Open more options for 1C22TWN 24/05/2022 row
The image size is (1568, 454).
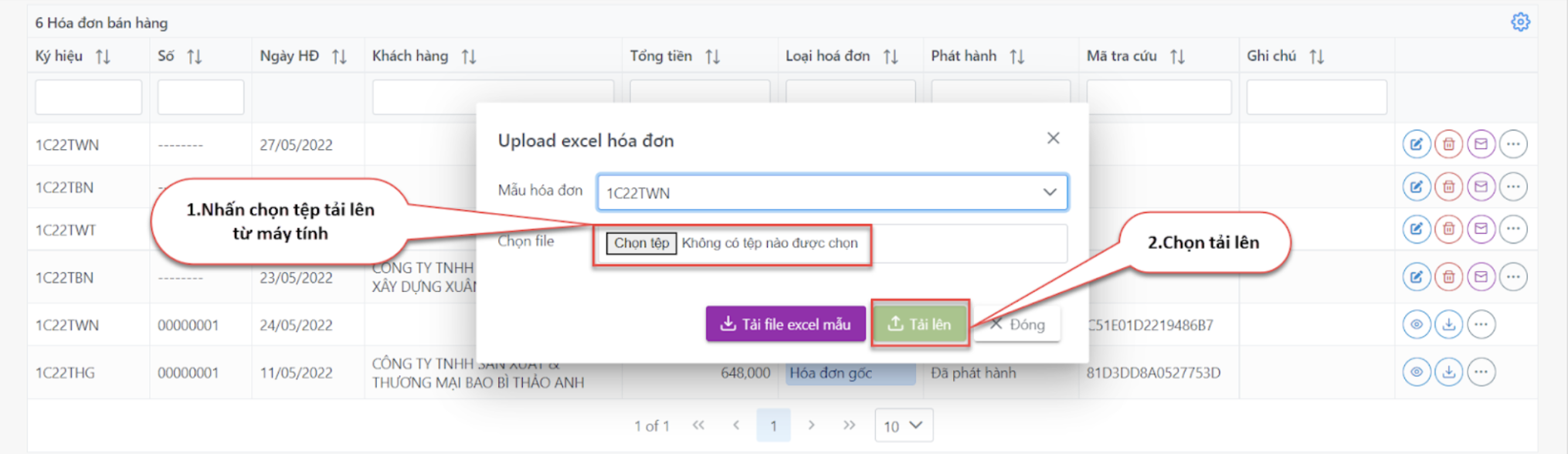(1481, 324)
